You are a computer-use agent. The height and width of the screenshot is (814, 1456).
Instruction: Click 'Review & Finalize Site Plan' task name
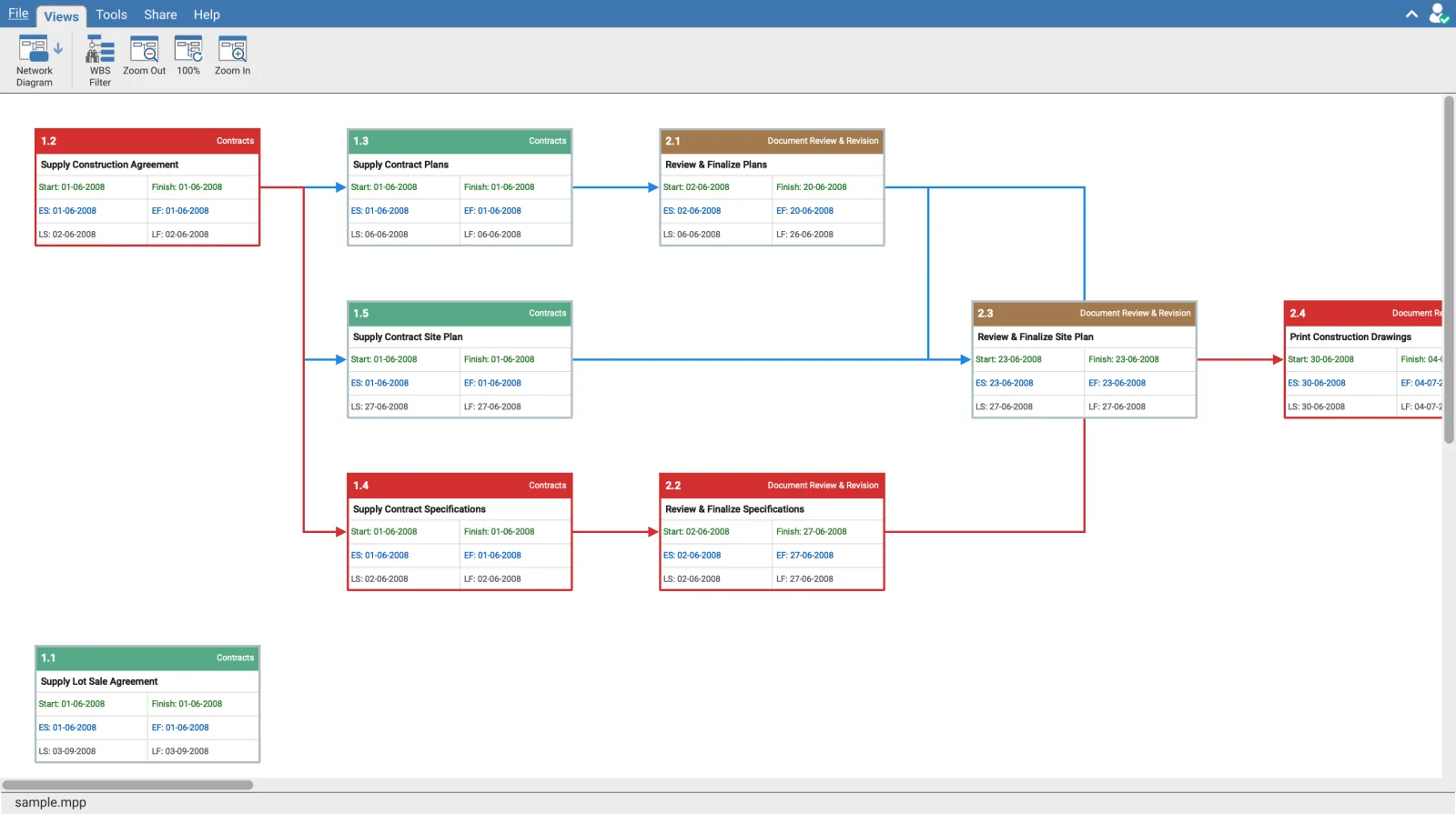click(x=1036, y=337)
